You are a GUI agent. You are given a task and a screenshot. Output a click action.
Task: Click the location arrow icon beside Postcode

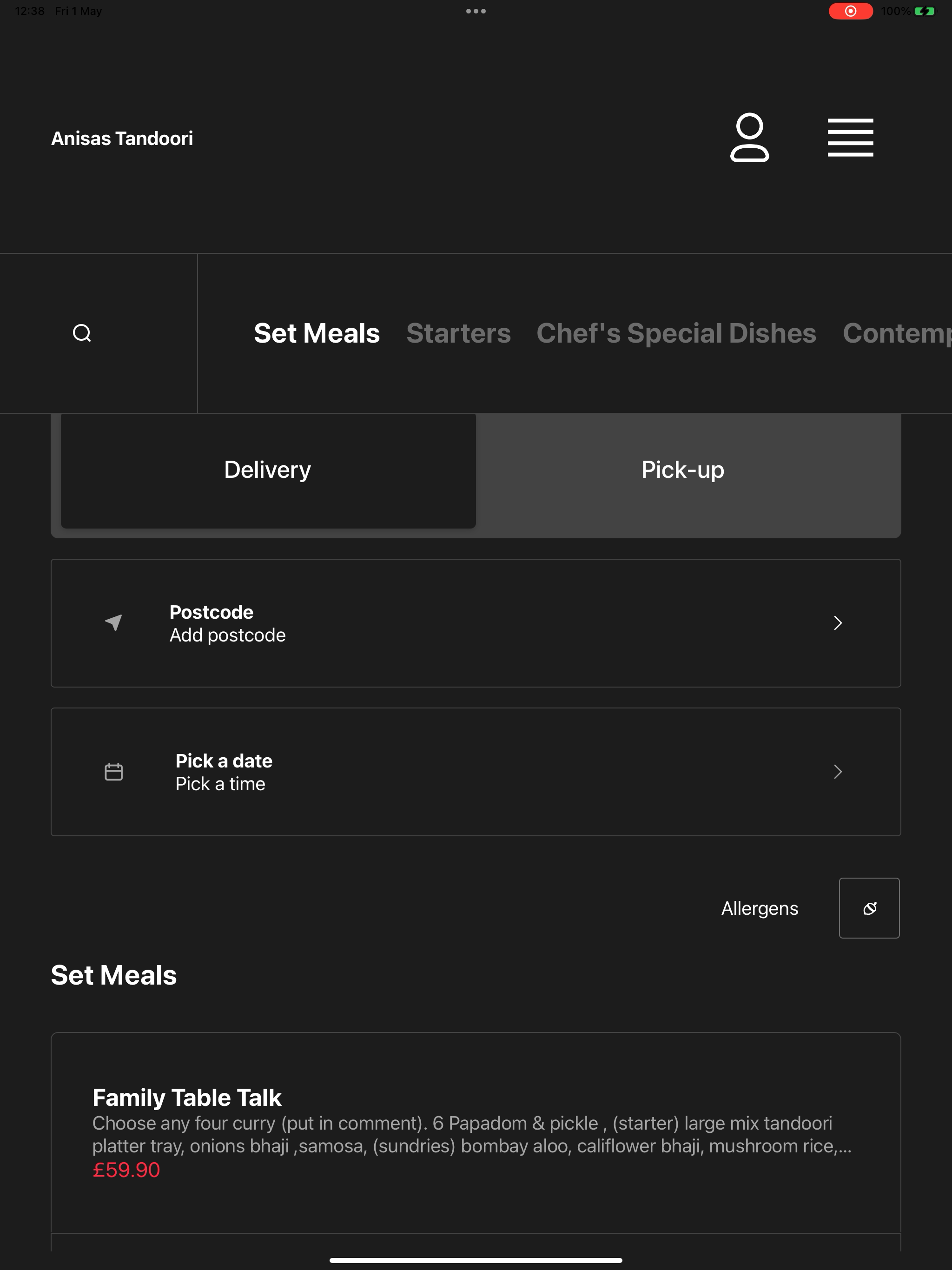click(114, 622)
